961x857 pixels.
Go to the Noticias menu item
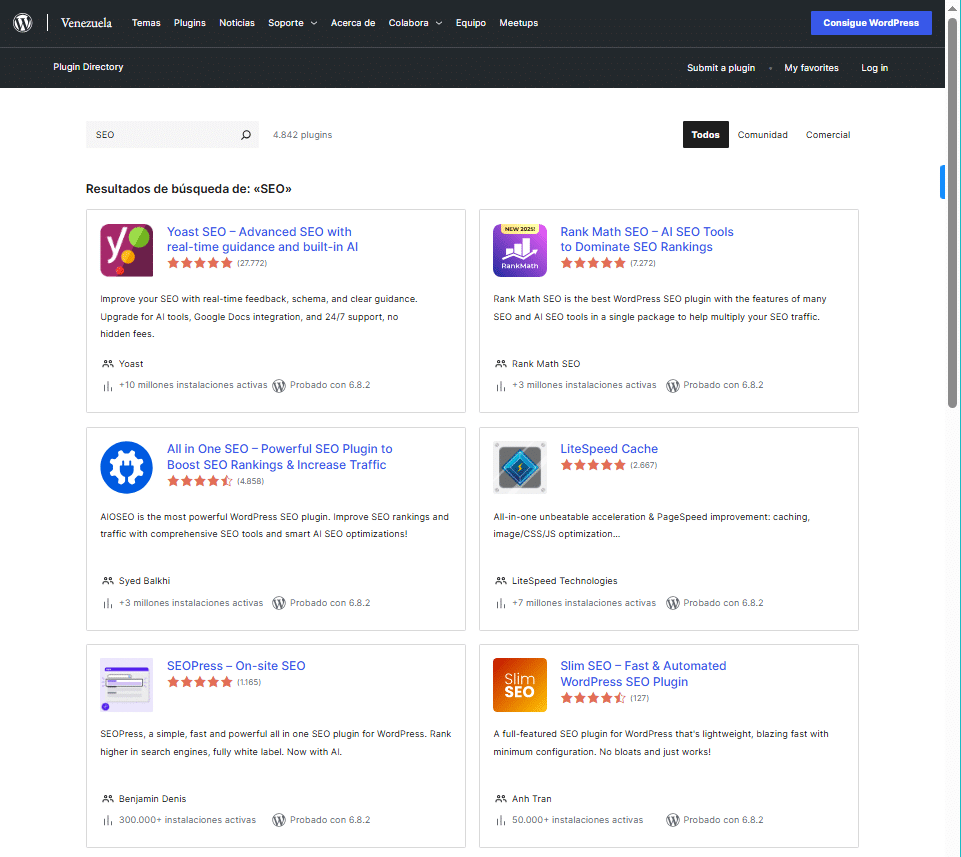tap(237, 23)
